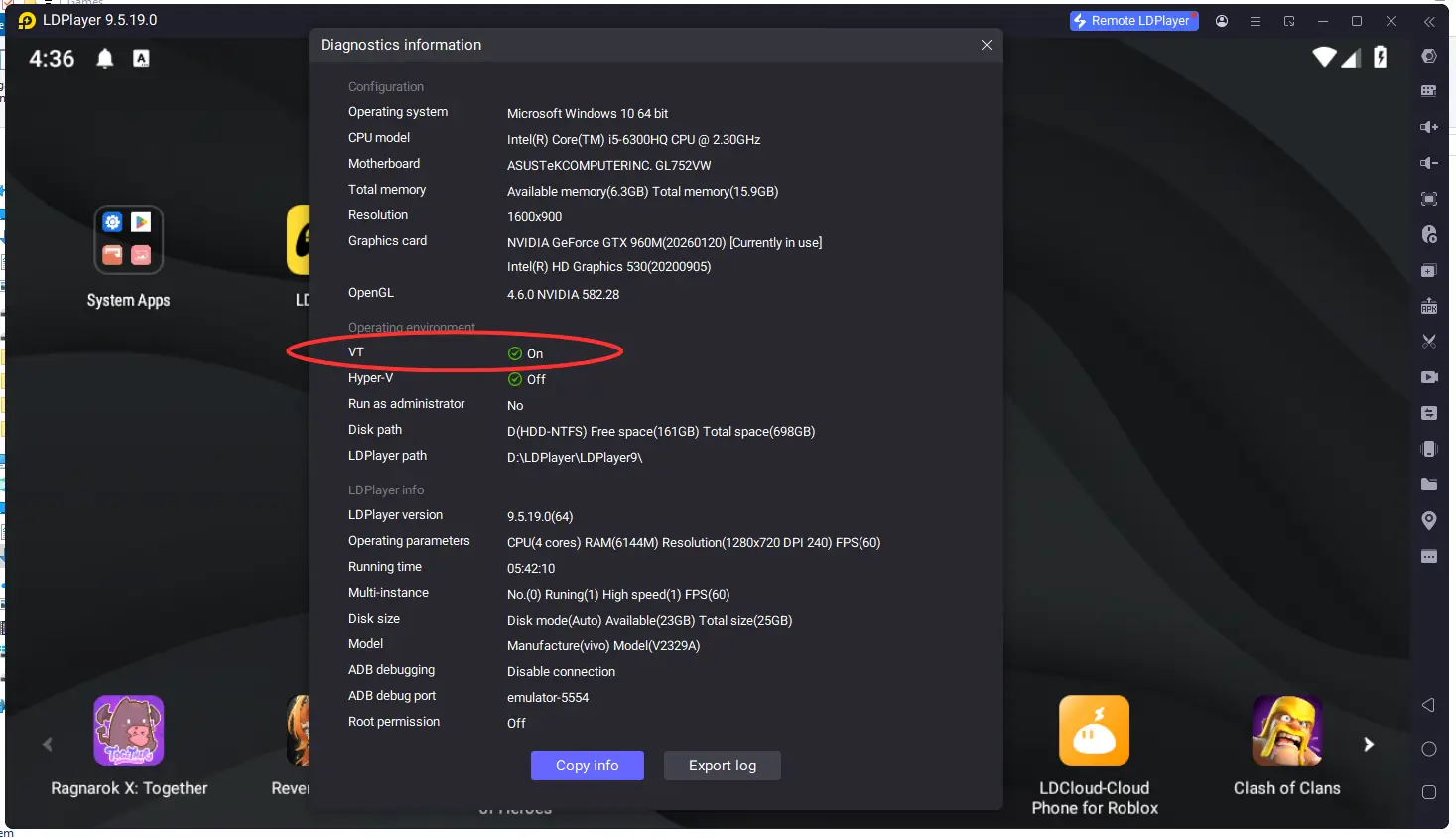The width and height of the screenshot is (1456, 838).
Task: Go to next app page arrow
Action: tap(1369, 744)
